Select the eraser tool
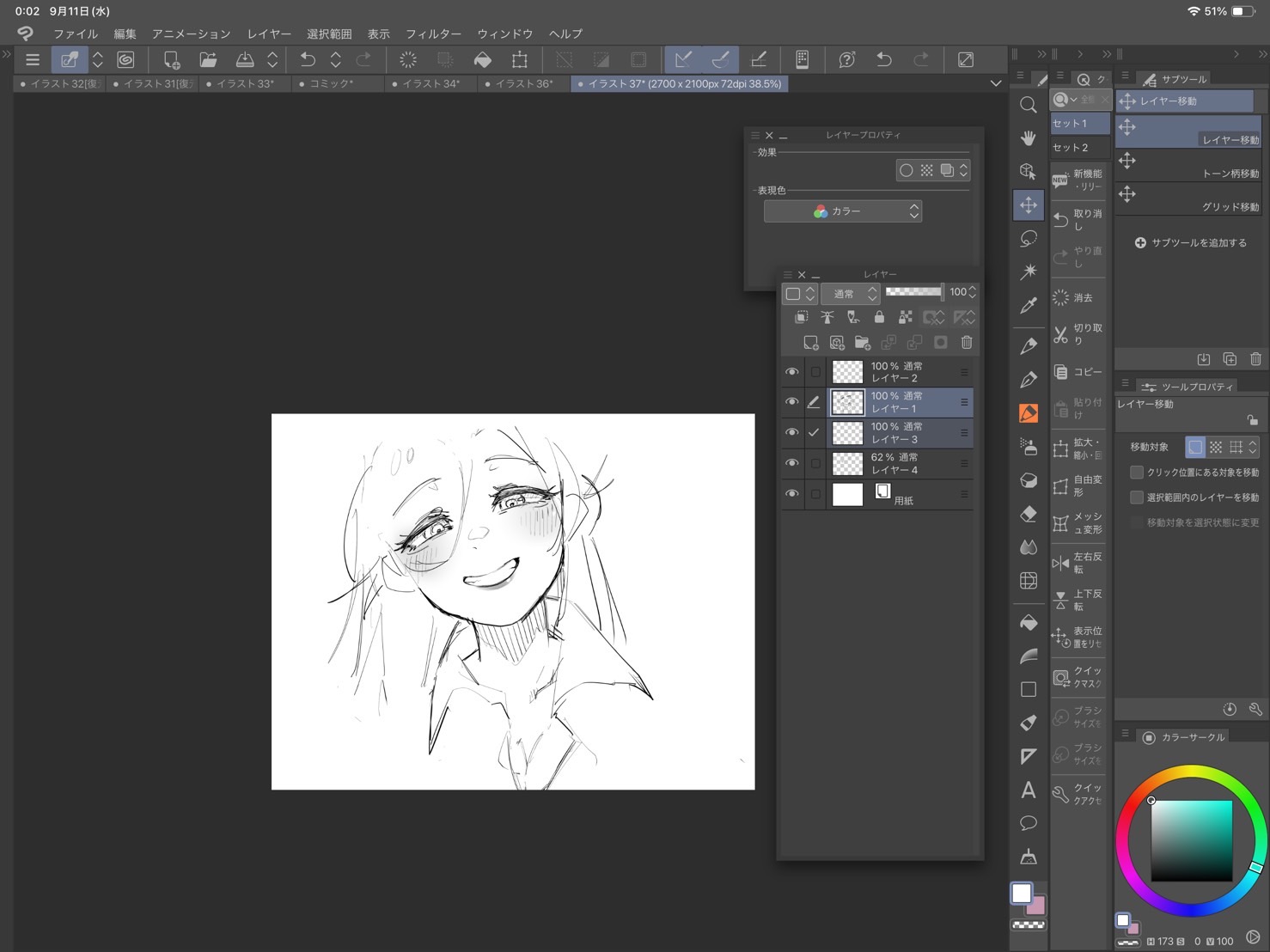1270x952 pixels. (1028, 514)
